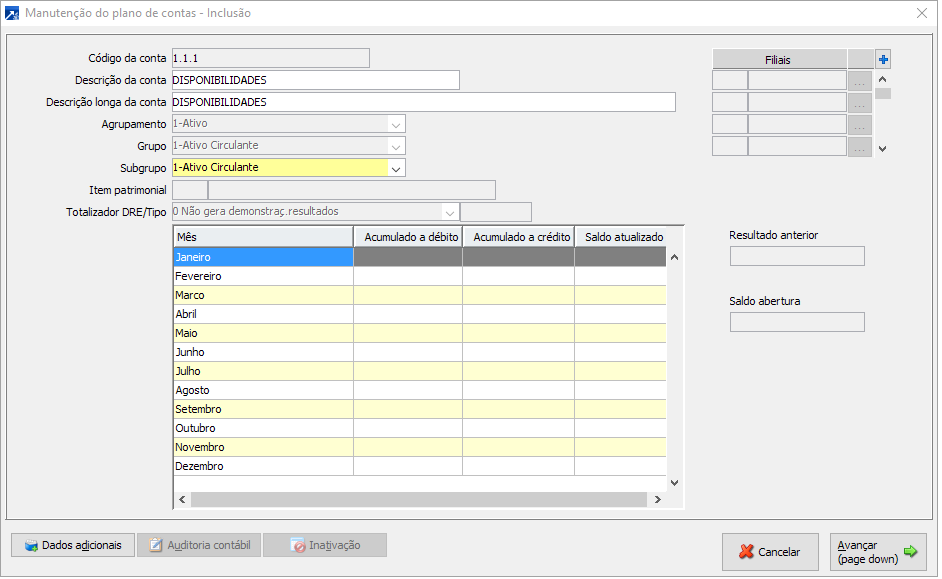942x579 pixels.
Task: Focus the Descrição da conta field
Action: (x=315, y=80)
